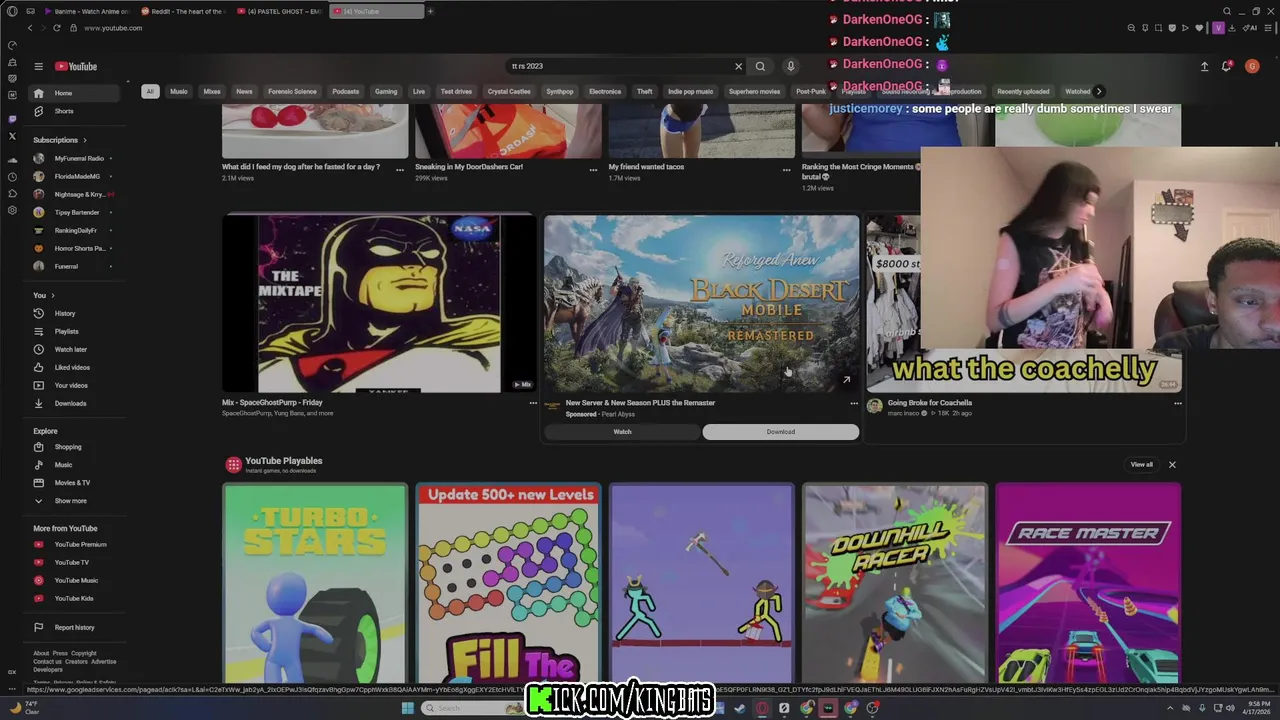Expand the Subscriptions section chevron
This screenshot has height=720, width=1280.
click(85, 140)
